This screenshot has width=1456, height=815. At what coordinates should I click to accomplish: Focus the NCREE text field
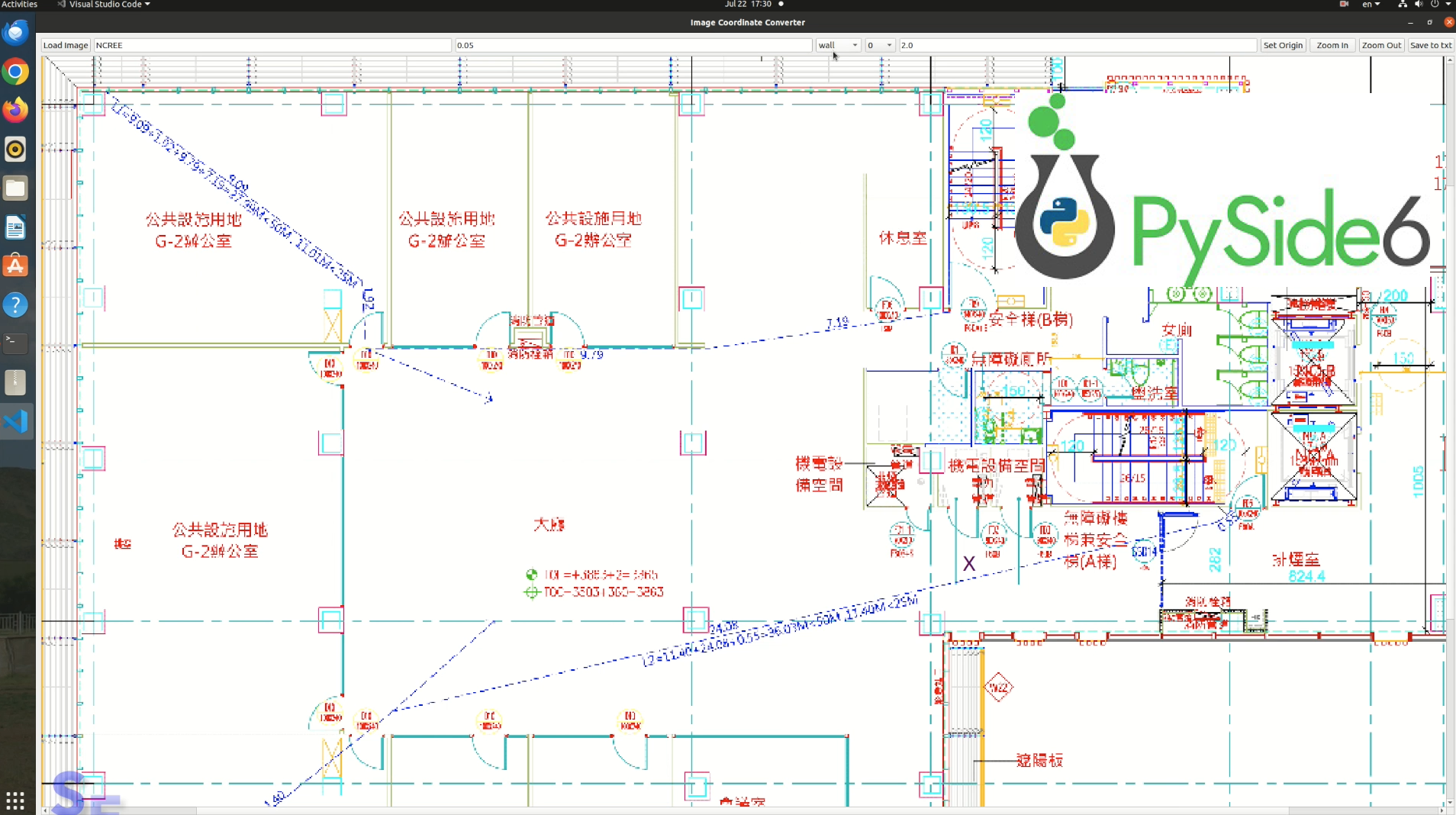click(x=272, y=45)
